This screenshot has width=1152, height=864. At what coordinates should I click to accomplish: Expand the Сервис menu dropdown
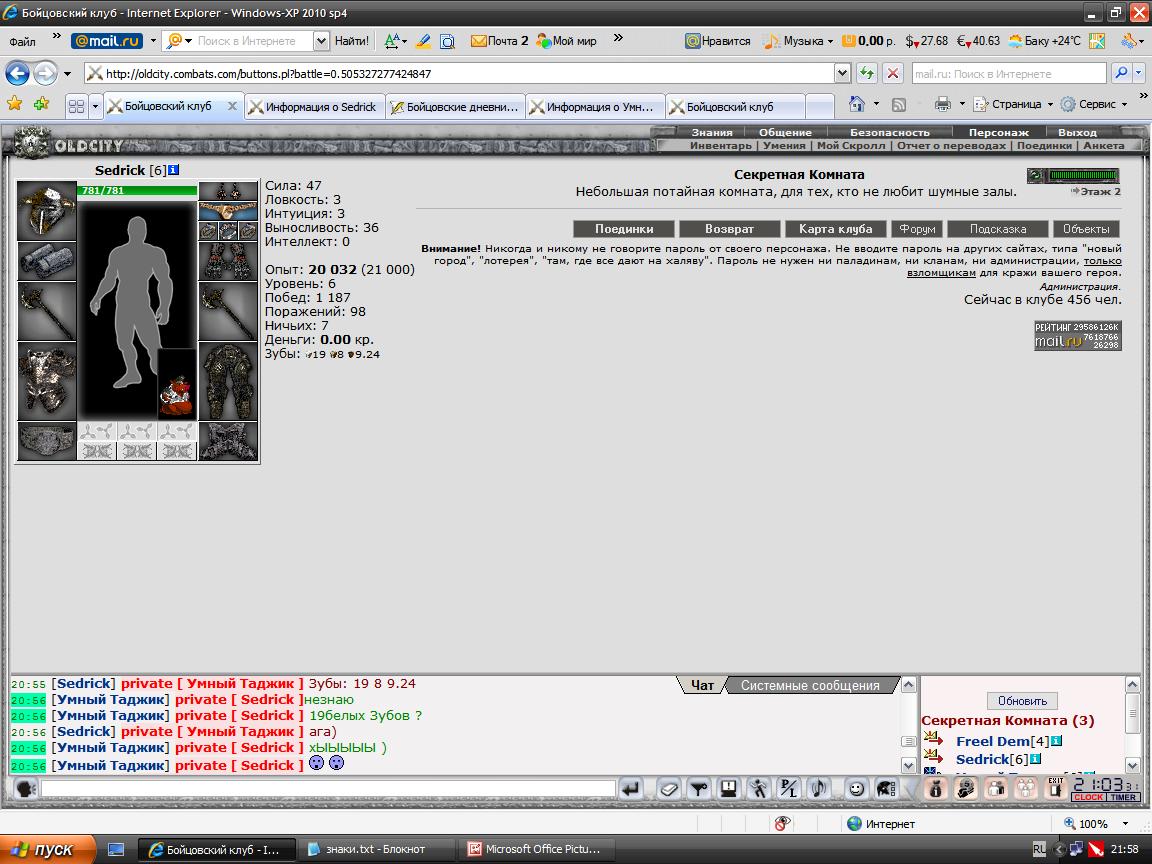(x=1124, y=105)
